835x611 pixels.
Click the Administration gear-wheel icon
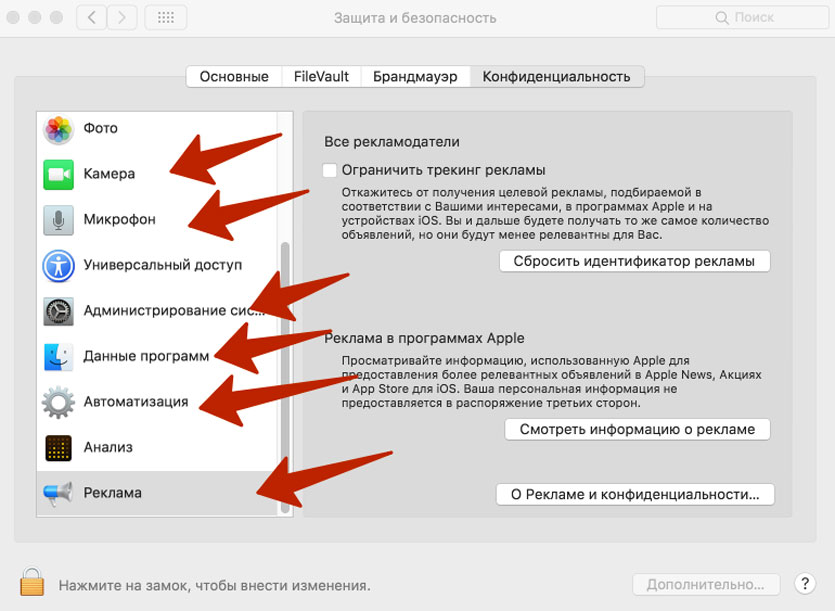point(59,311)
